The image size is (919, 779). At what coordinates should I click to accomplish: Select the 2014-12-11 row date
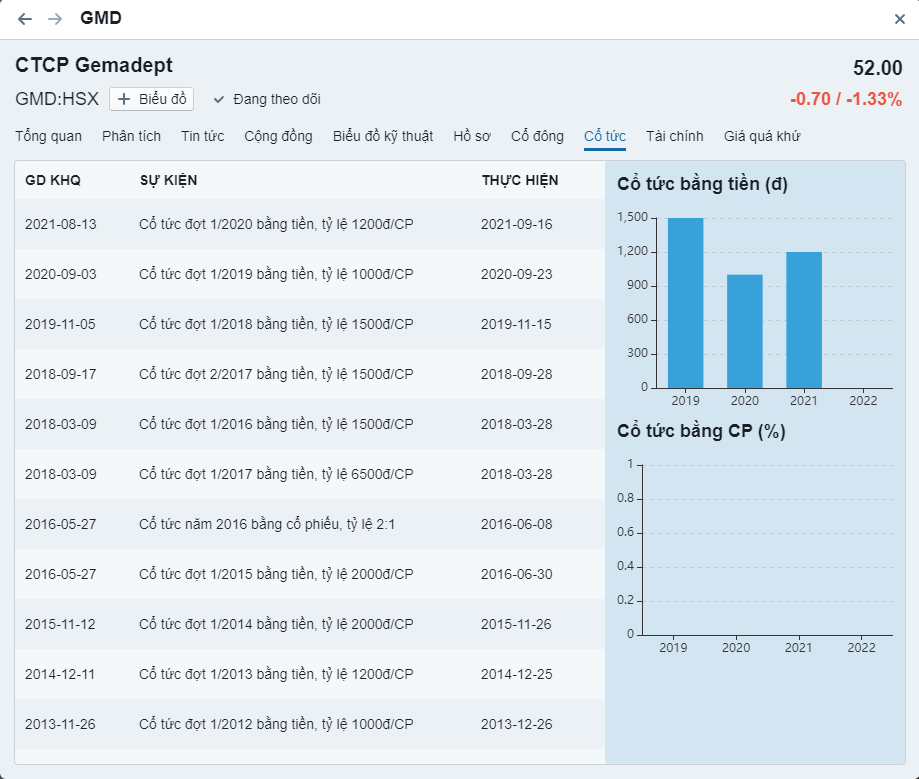click(x=60, y=674)
